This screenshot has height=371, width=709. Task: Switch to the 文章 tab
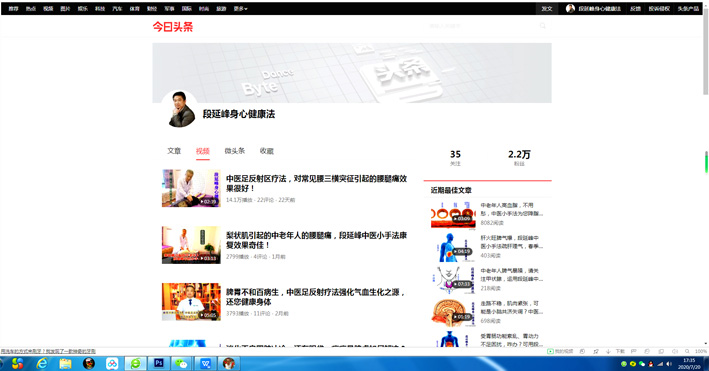click(x=174, y=151)
